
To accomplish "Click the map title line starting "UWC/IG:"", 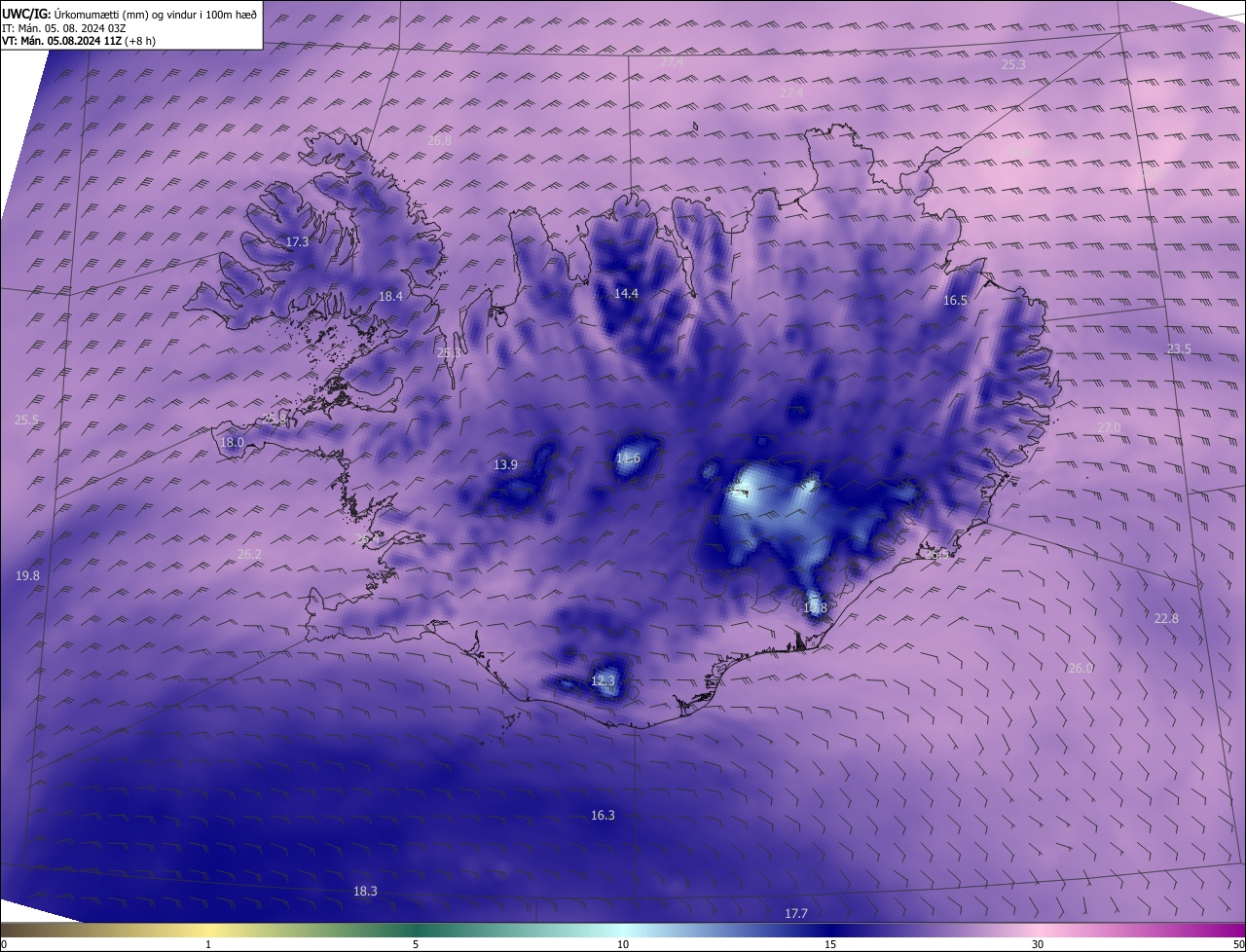I will pos(129,14).
